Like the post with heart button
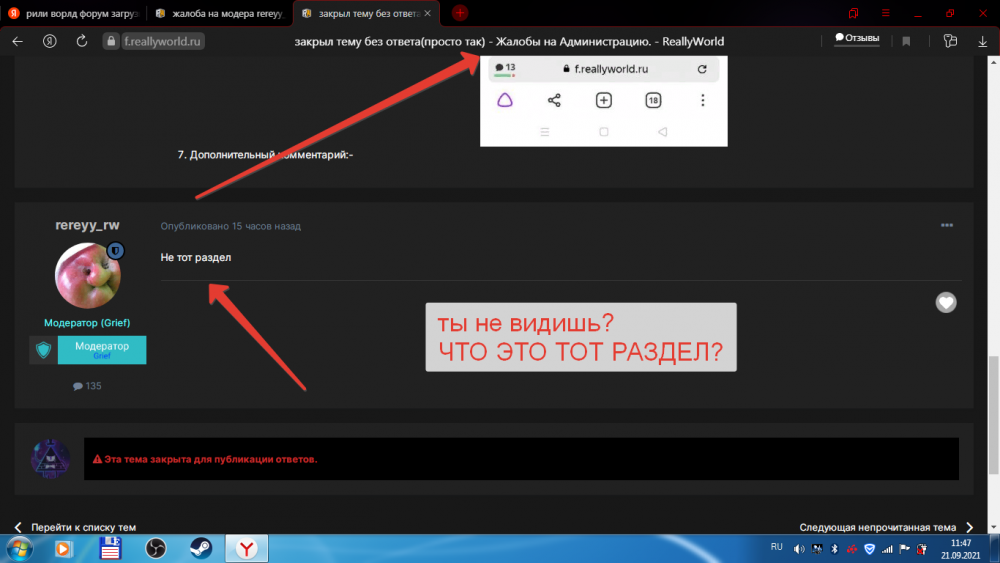This screenshot has width=1000, height=563. pyautogui.click(x=946, y=302)
